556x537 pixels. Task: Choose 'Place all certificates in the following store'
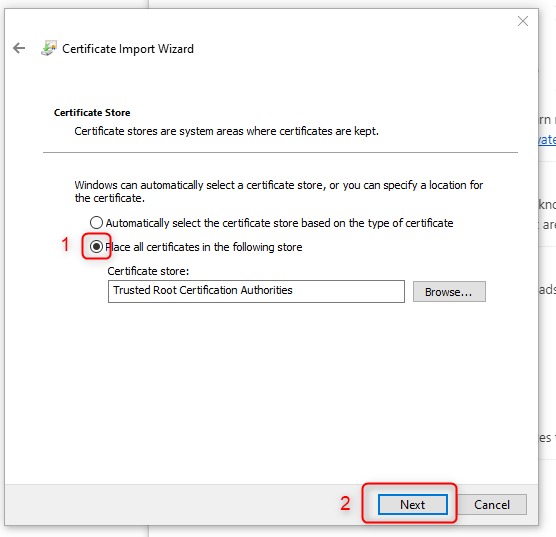click(x=96, y=247)
